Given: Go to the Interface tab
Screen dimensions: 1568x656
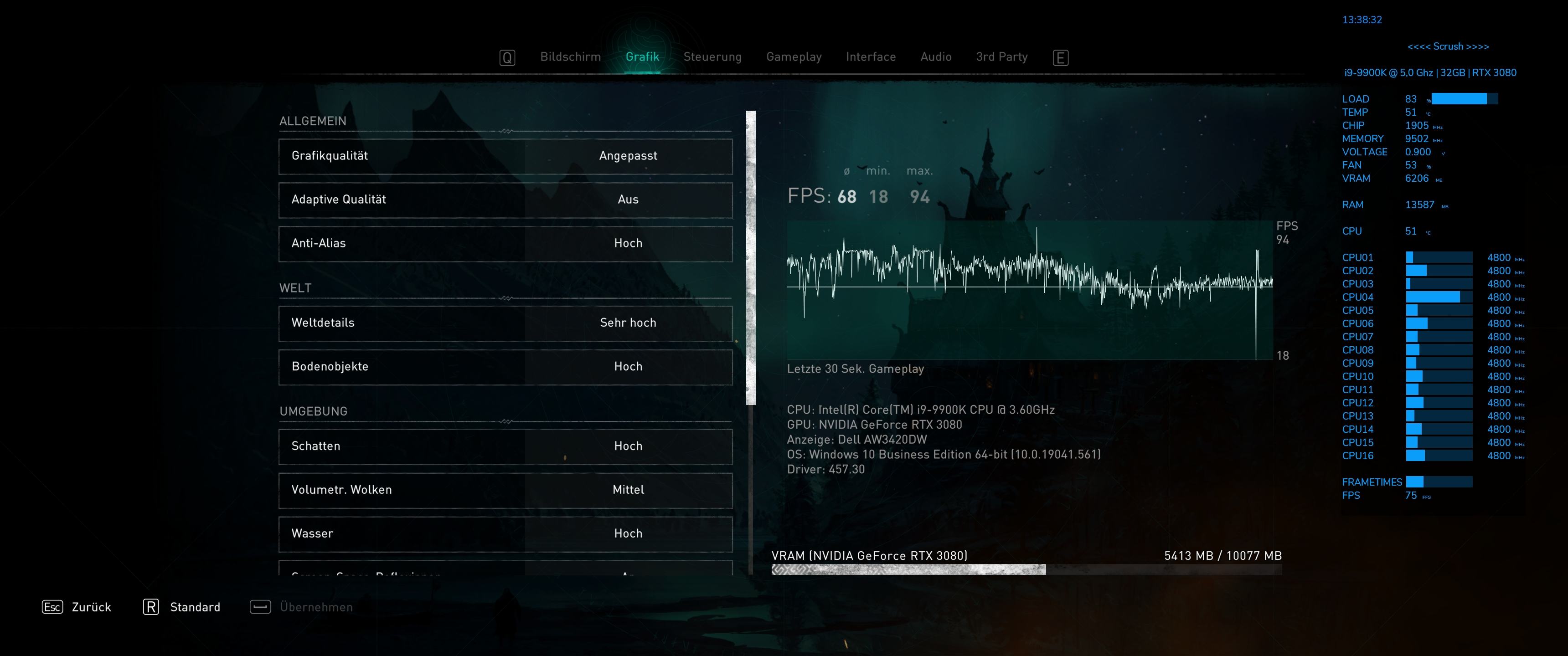Looking at the screenshot, I should click(x=871, y=56).
